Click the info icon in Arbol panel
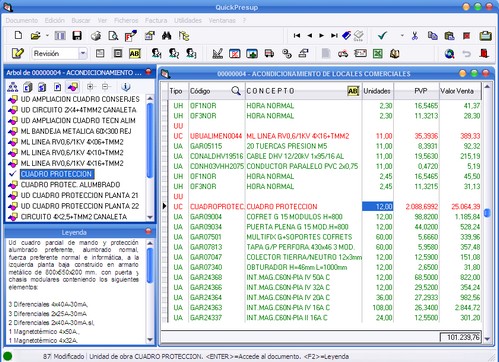499x362 pixels. (x=126, y=87)
